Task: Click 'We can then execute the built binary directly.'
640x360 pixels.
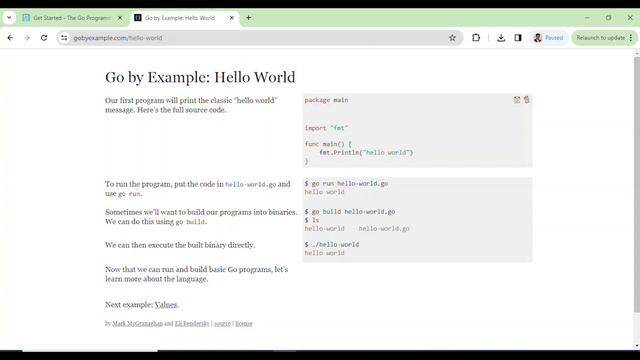Action: pos(180,245)
